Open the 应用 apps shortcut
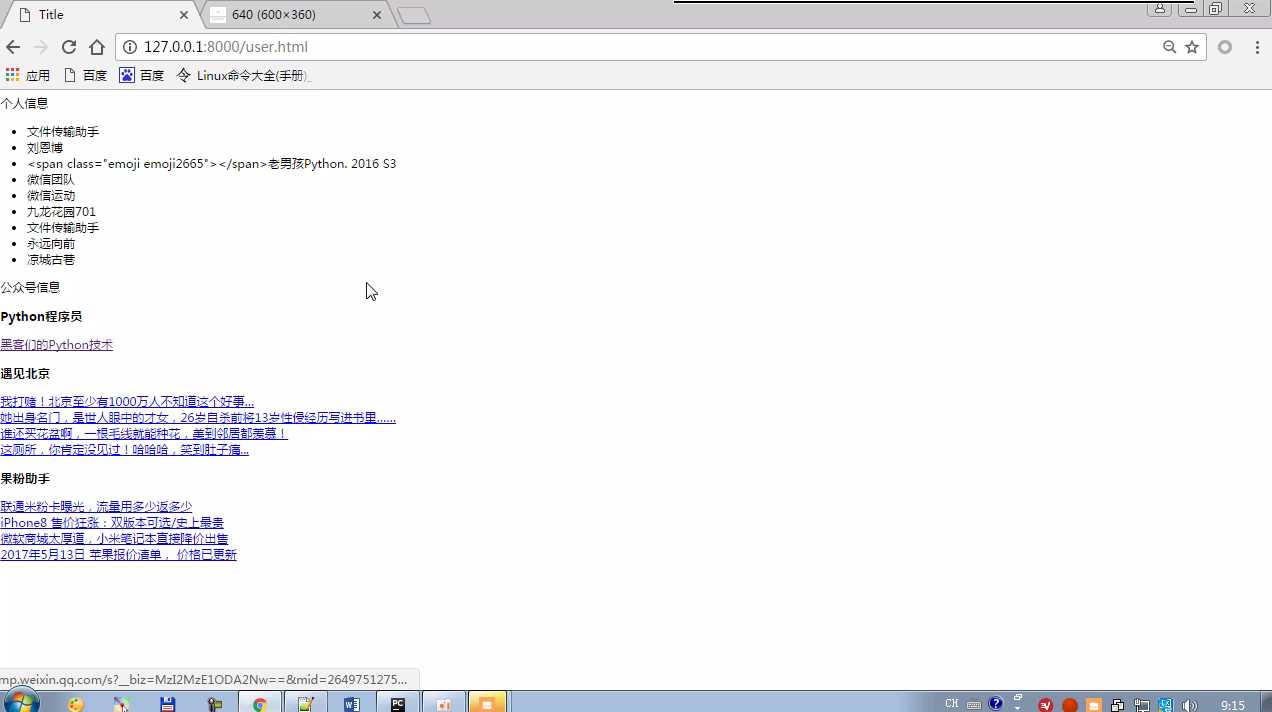1272x712 pixels. coord(28,75)
